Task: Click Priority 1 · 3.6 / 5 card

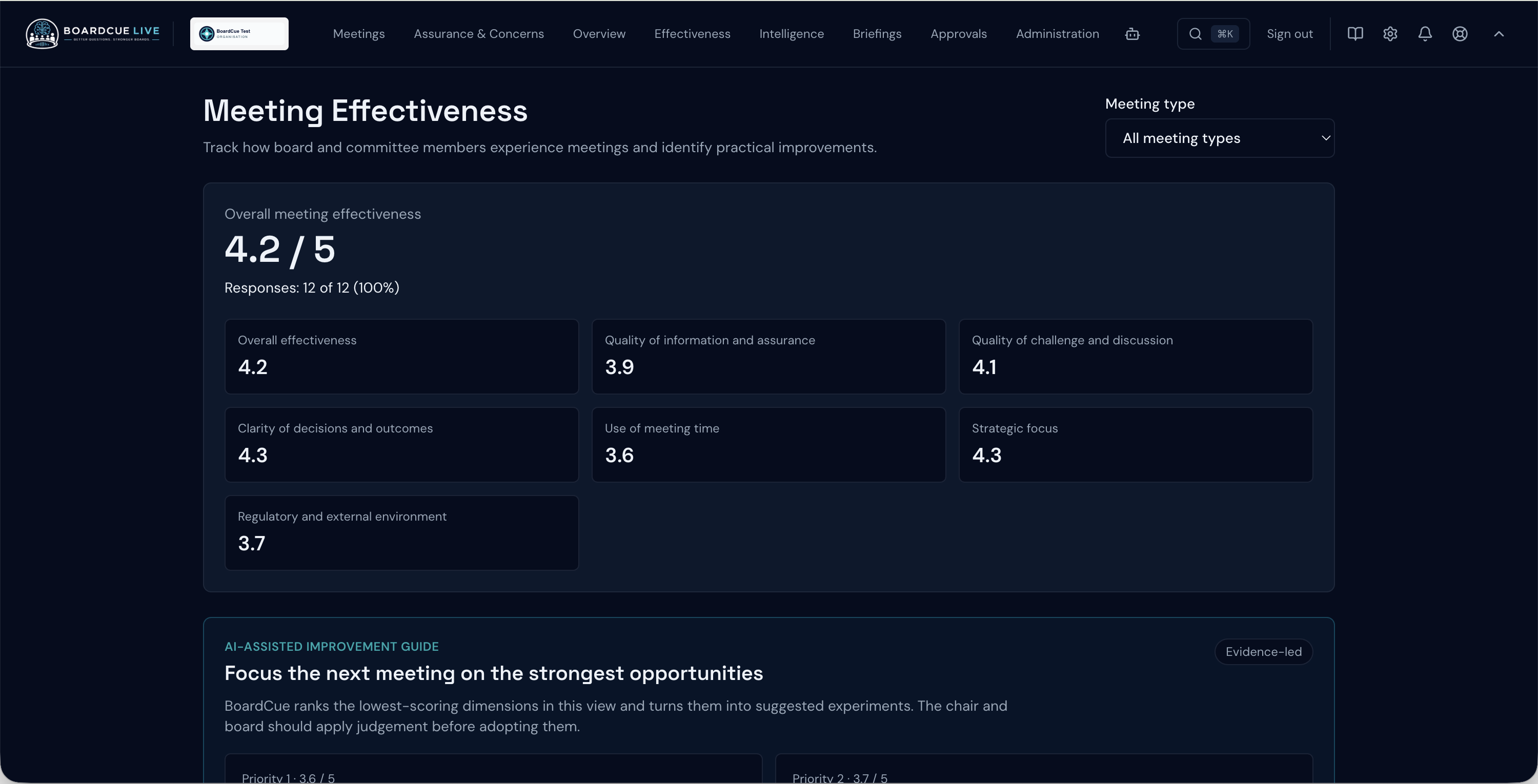Action: pyautogui.click(x=493, y=769)
